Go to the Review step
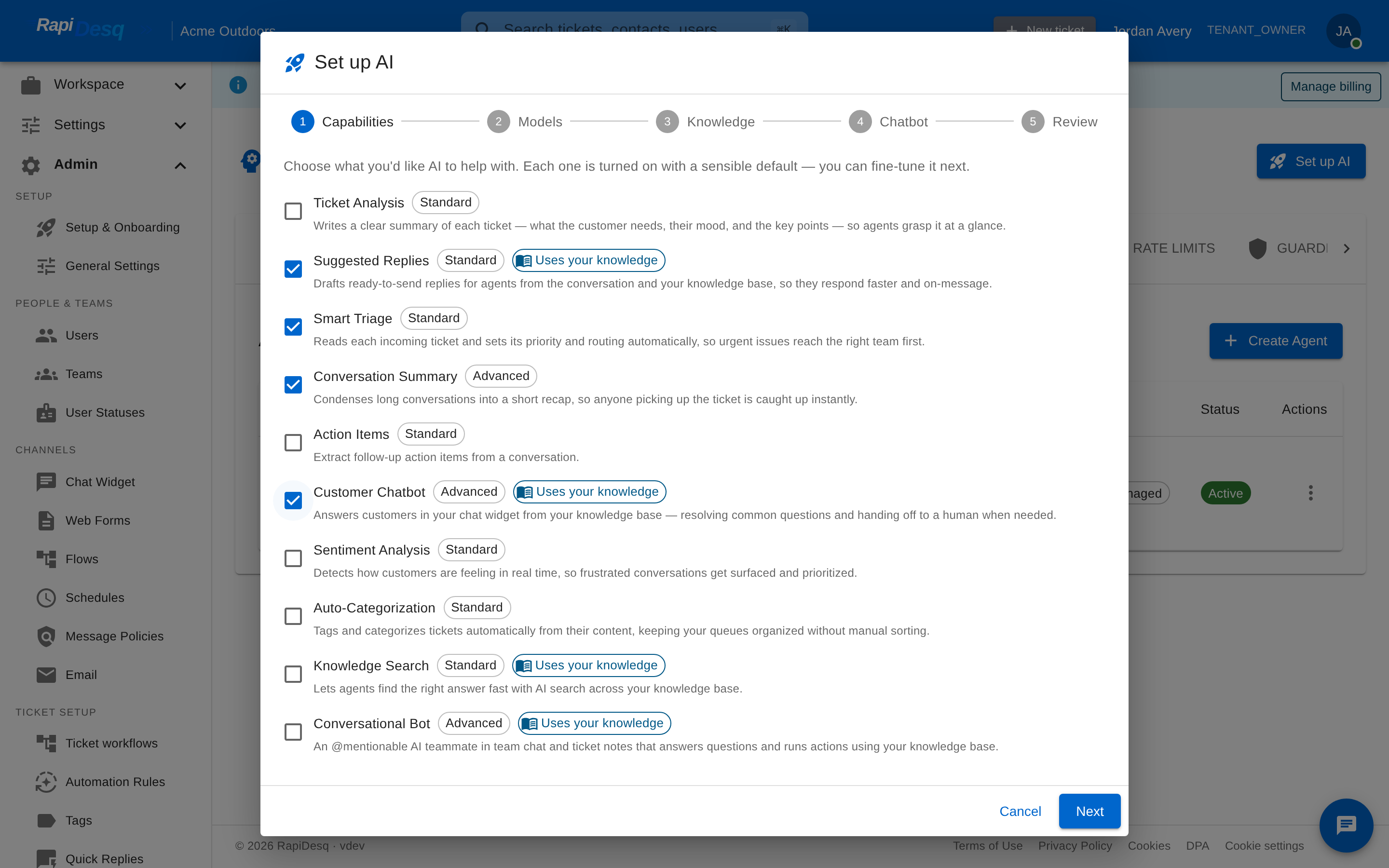The image size is (1389, 868). [1060, 122]
